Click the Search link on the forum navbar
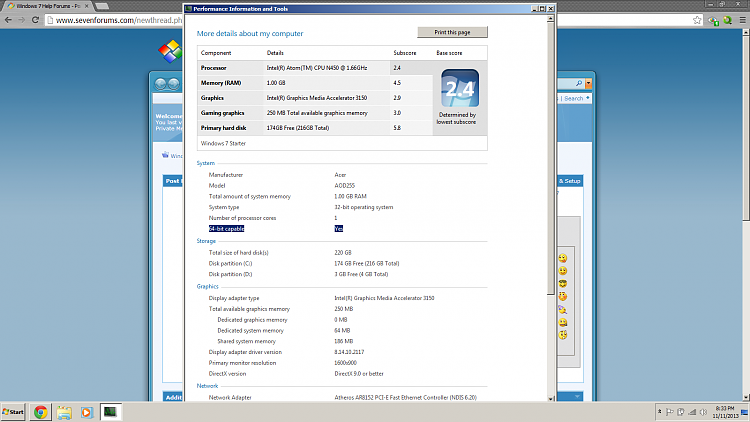This screenshot has width=750, height=422. coord(574,98)
